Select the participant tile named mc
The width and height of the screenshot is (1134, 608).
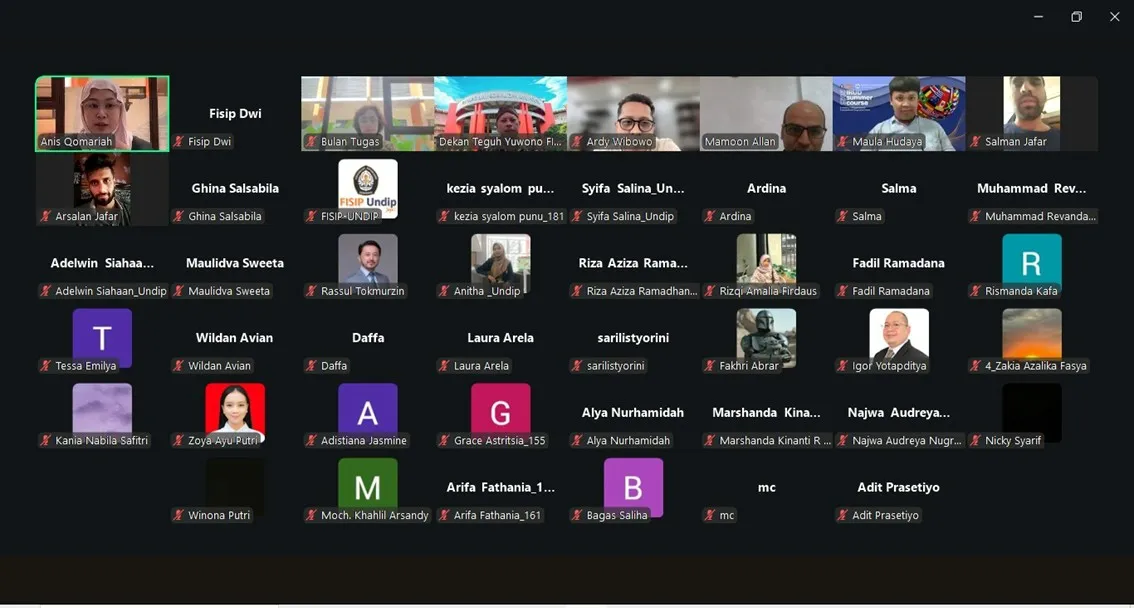[766, 488]
